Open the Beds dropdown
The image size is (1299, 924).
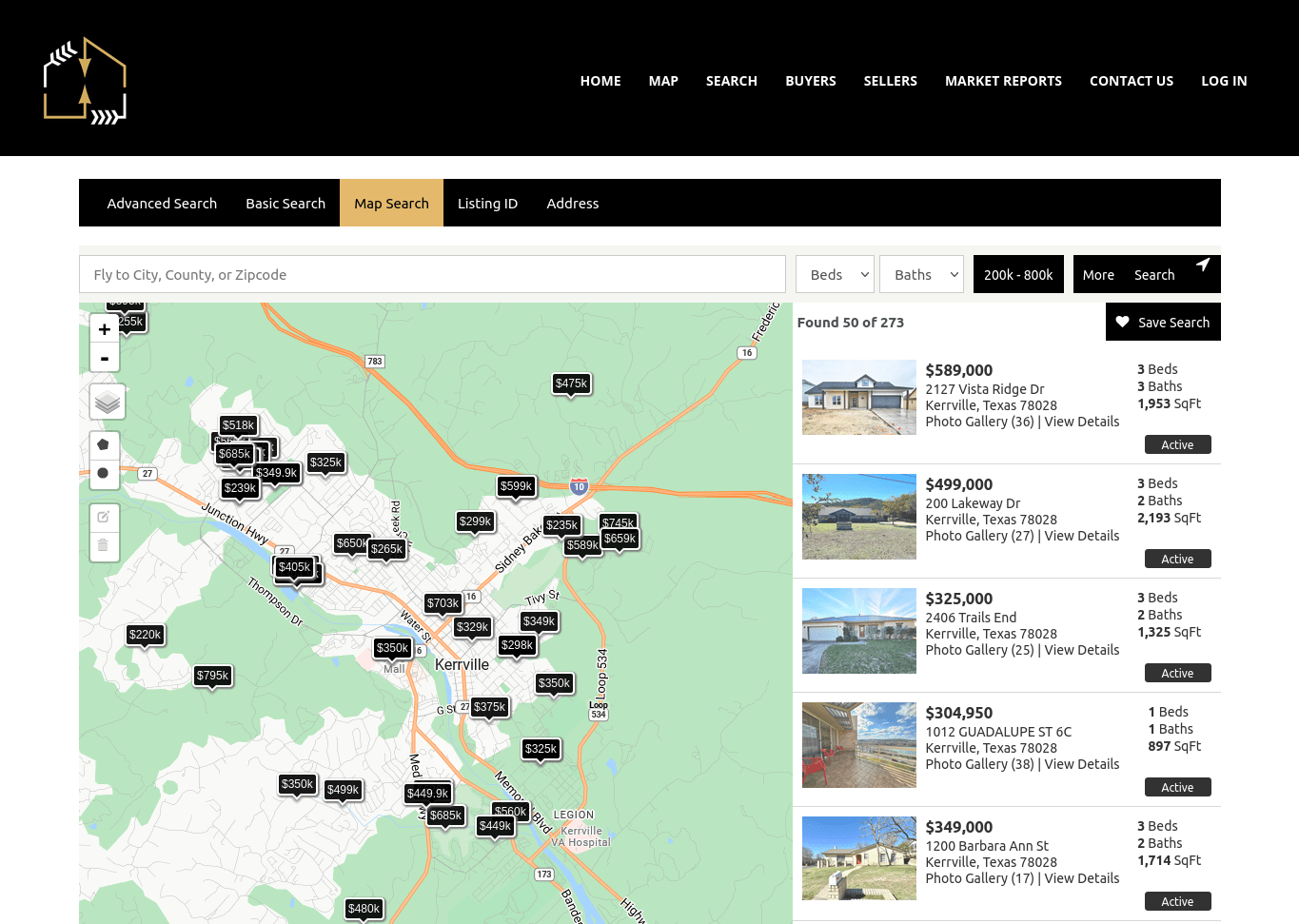835,275
